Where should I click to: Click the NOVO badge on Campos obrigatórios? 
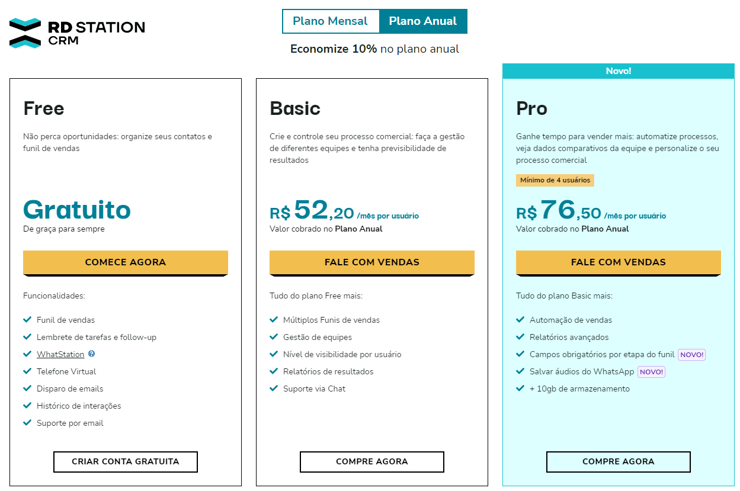[691, 355]
